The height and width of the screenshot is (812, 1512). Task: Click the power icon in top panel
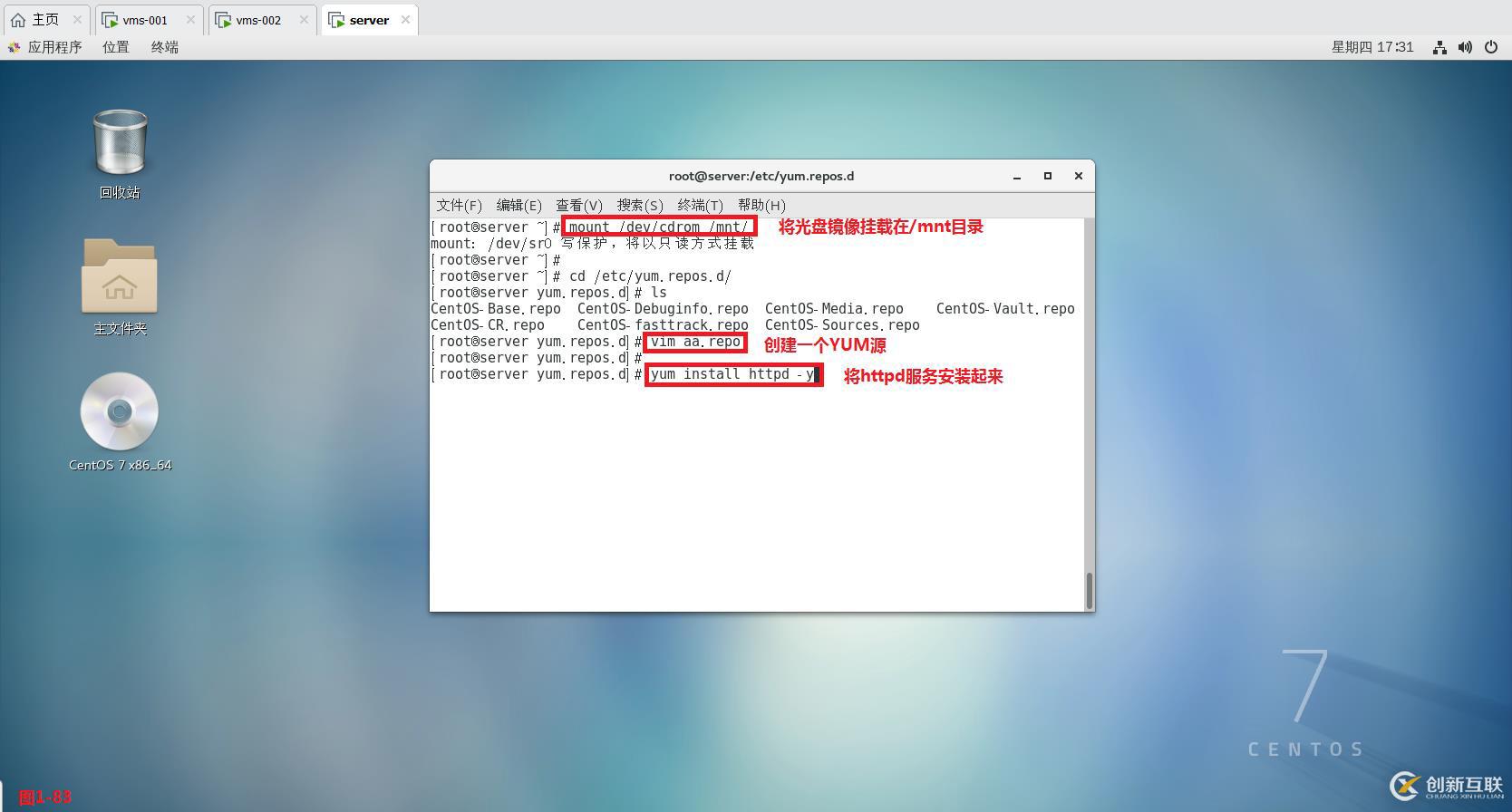point(1491,47)
